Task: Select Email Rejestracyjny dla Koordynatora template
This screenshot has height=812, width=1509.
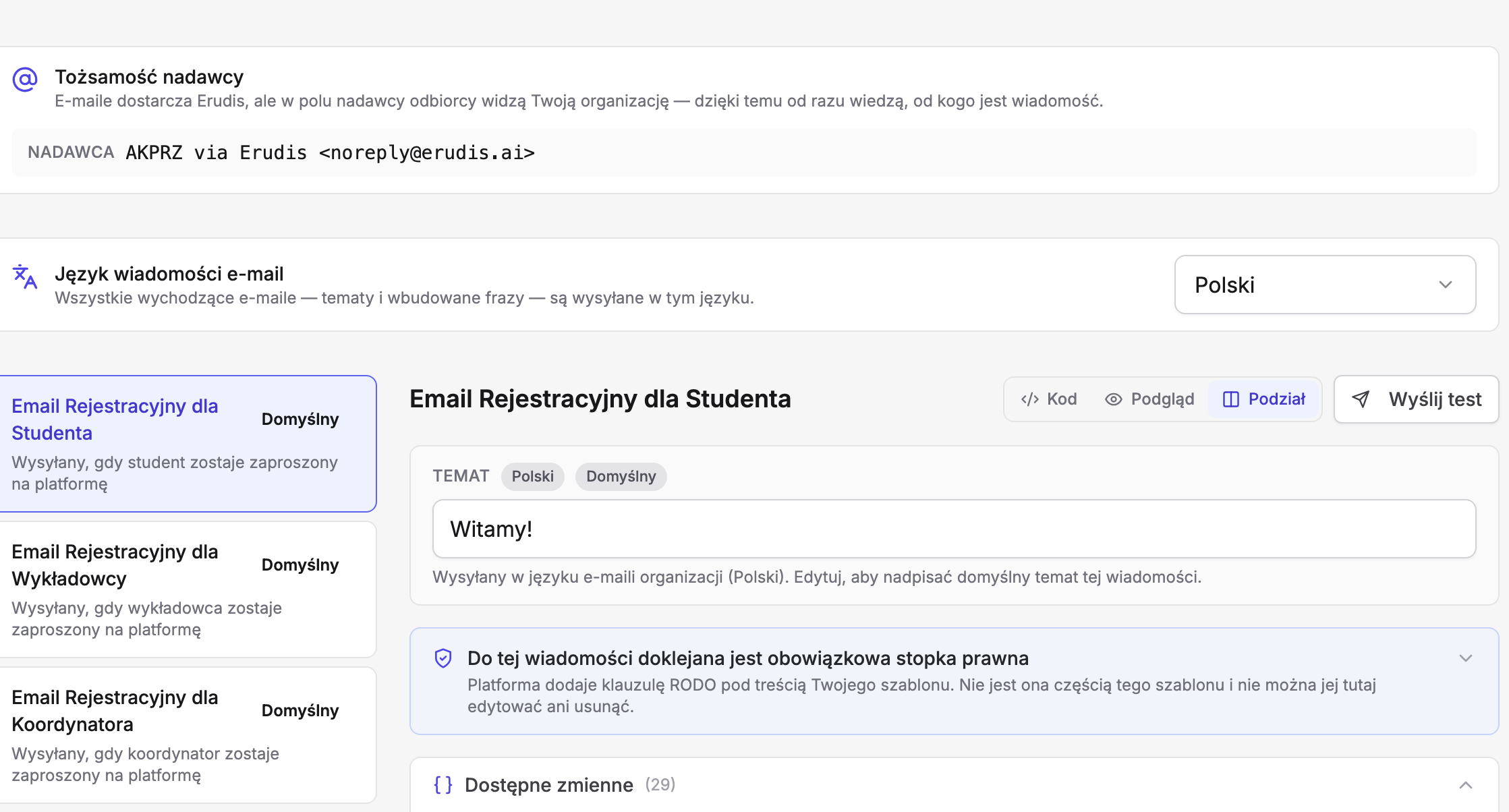Action: 188,735
